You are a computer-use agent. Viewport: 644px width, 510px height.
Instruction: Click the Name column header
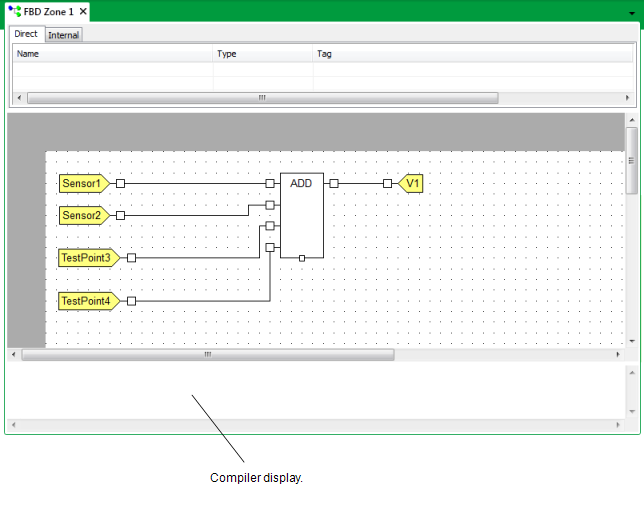(x=113, y=54)
